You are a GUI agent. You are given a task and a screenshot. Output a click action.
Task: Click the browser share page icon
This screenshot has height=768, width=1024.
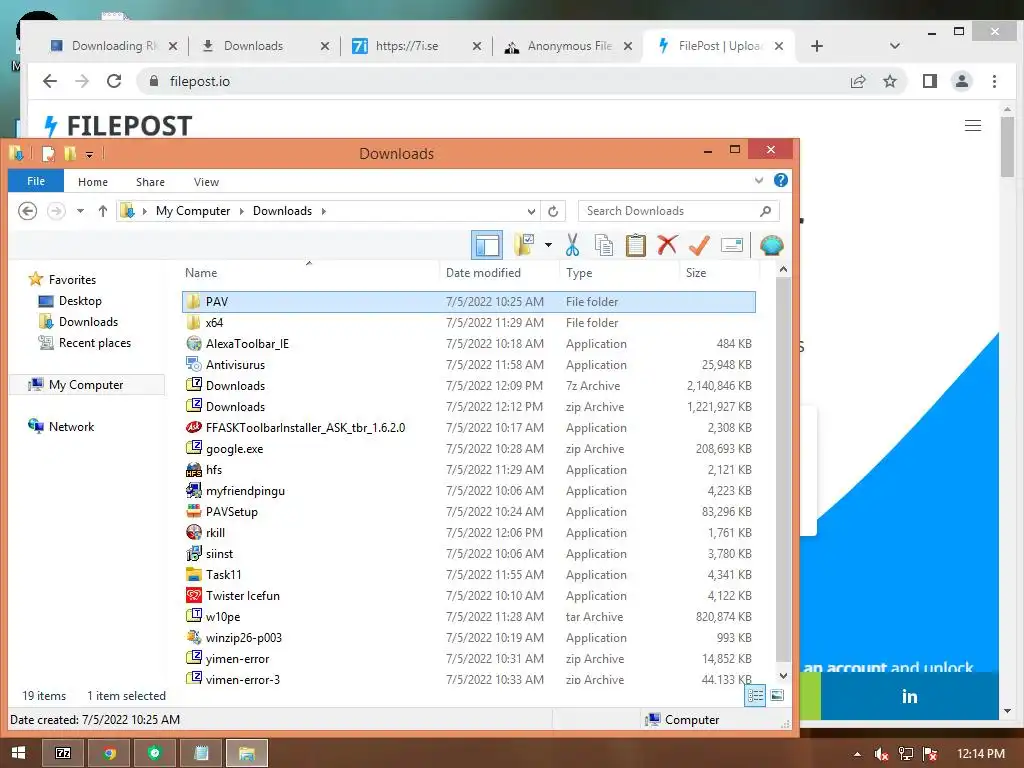coord(857,81)
